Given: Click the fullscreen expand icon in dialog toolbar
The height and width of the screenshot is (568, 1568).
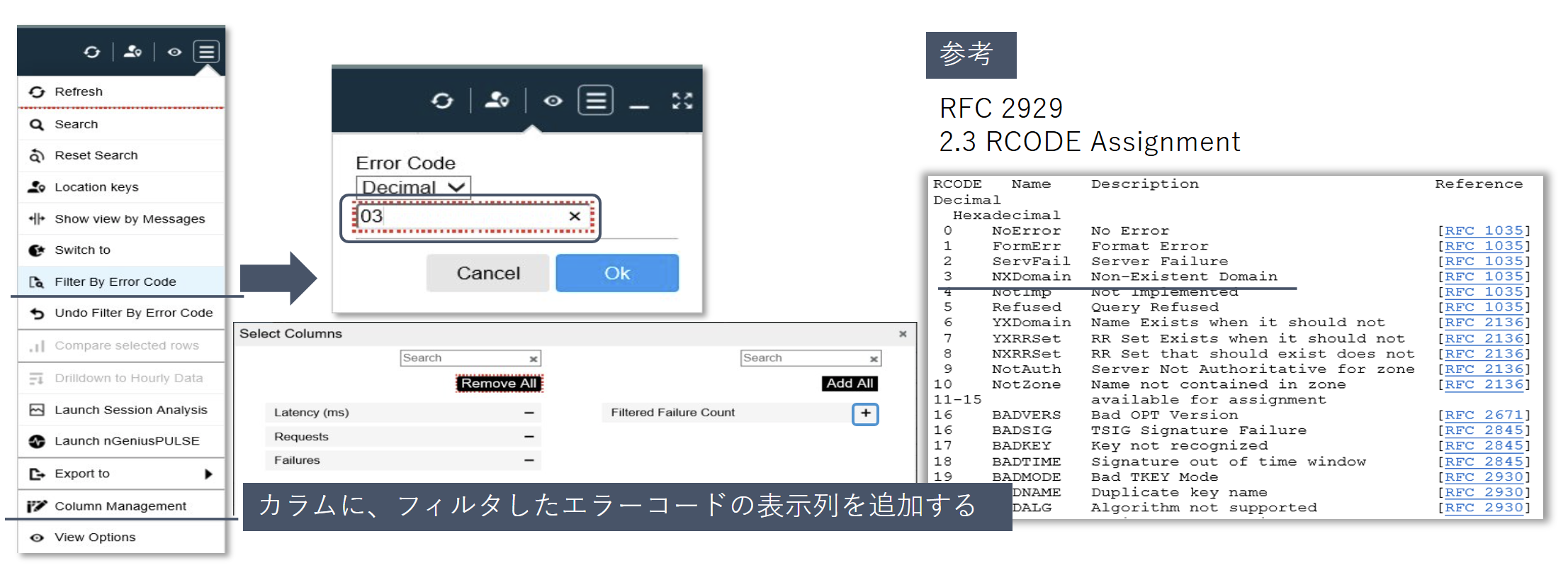Looking at the screenshot, I should 682,101.
